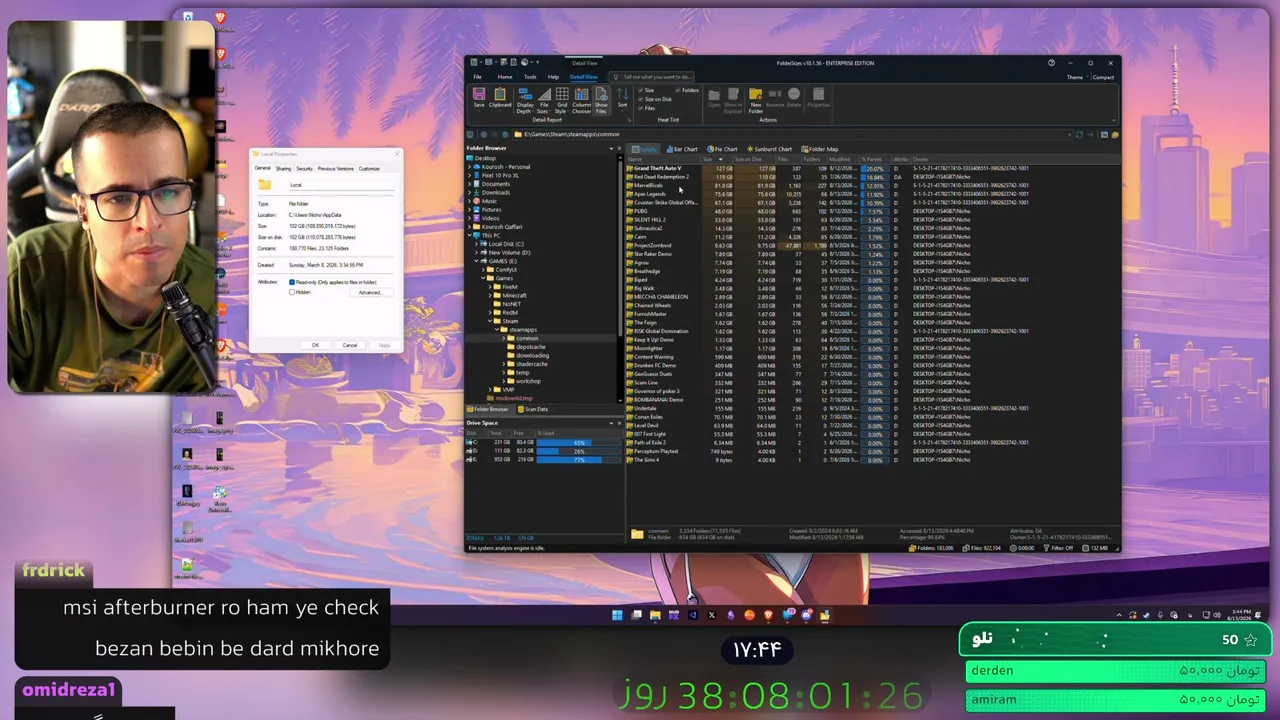Open the Windows Start button on the taskbar
Image resolution: width=1280 pixels, height=720 pixels.
coord(617,615)
